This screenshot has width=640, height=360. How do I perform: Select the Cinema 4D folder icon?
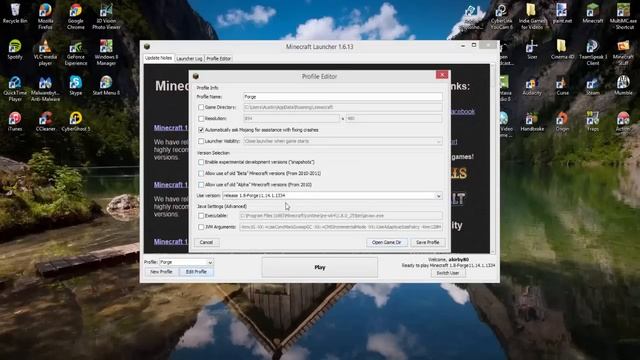coord(562,49)
